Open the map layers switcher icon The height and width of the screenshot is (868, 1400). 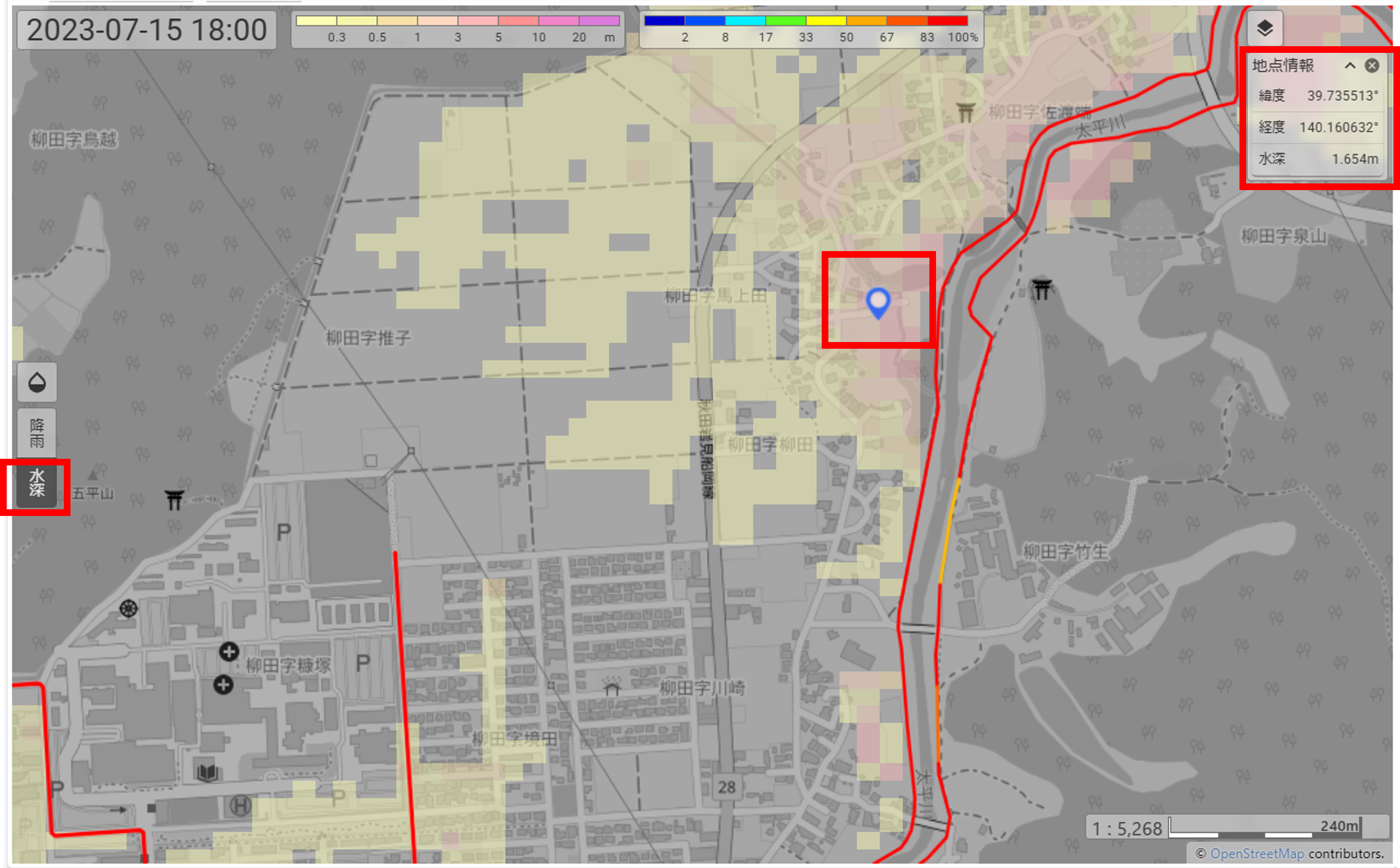(x=1265, y=28)
